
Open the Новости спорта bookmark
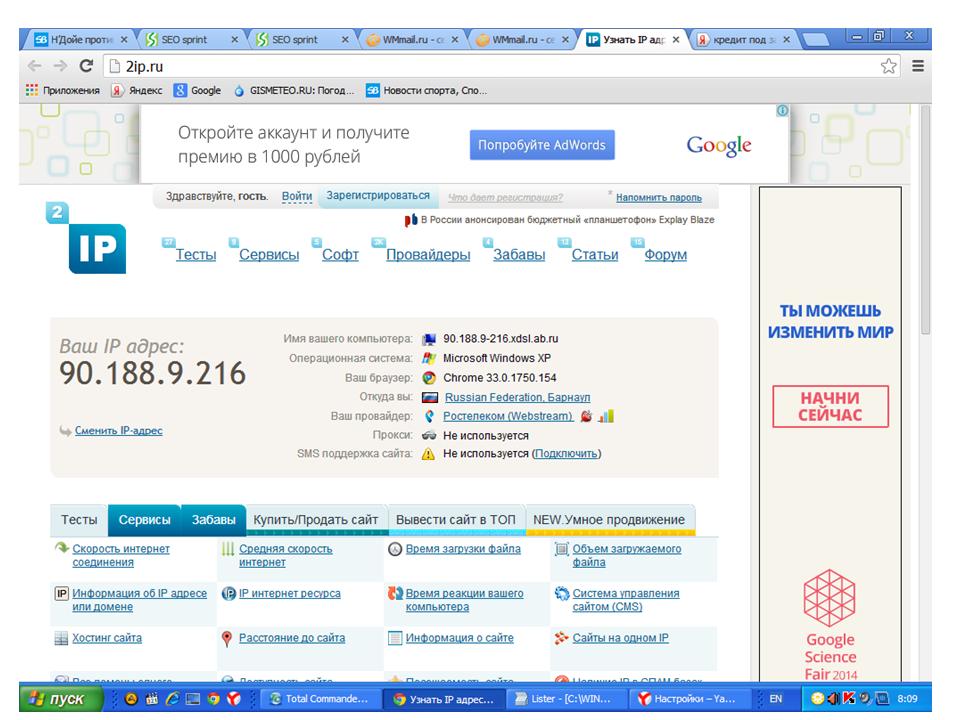(x=427, y=91)
